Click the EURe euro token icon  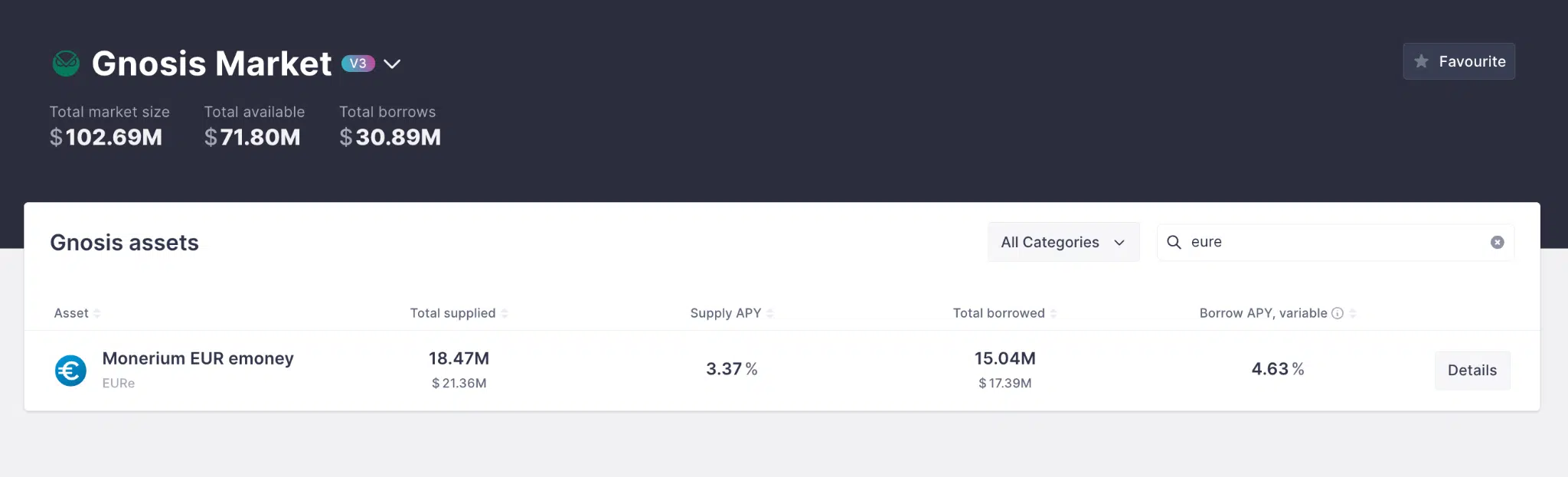click(70, 371)
